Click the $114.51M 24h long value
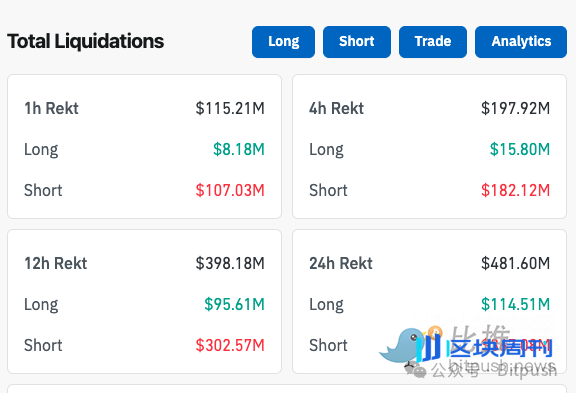Screen dimensions: 576x393 (x=515, y=304)
